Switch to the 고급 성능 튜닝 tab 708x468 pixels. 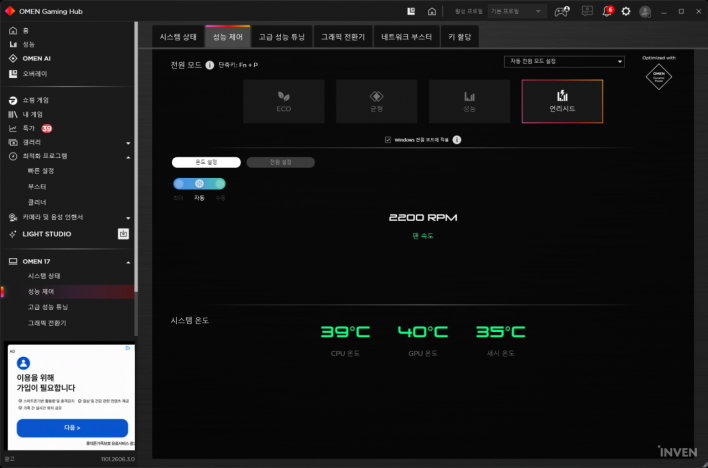(282, 37)
